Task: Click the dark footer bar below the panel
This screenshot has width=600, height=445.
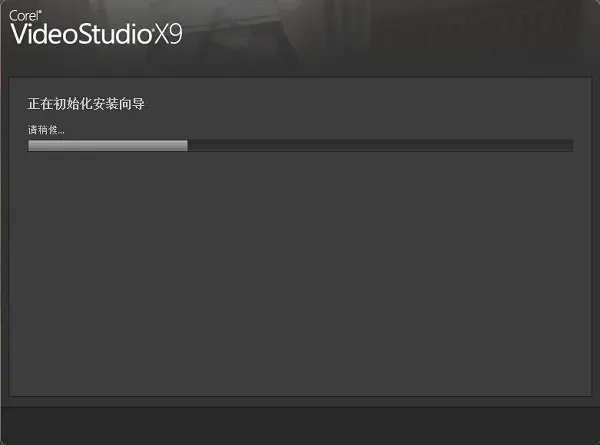Action: point(300,425)
